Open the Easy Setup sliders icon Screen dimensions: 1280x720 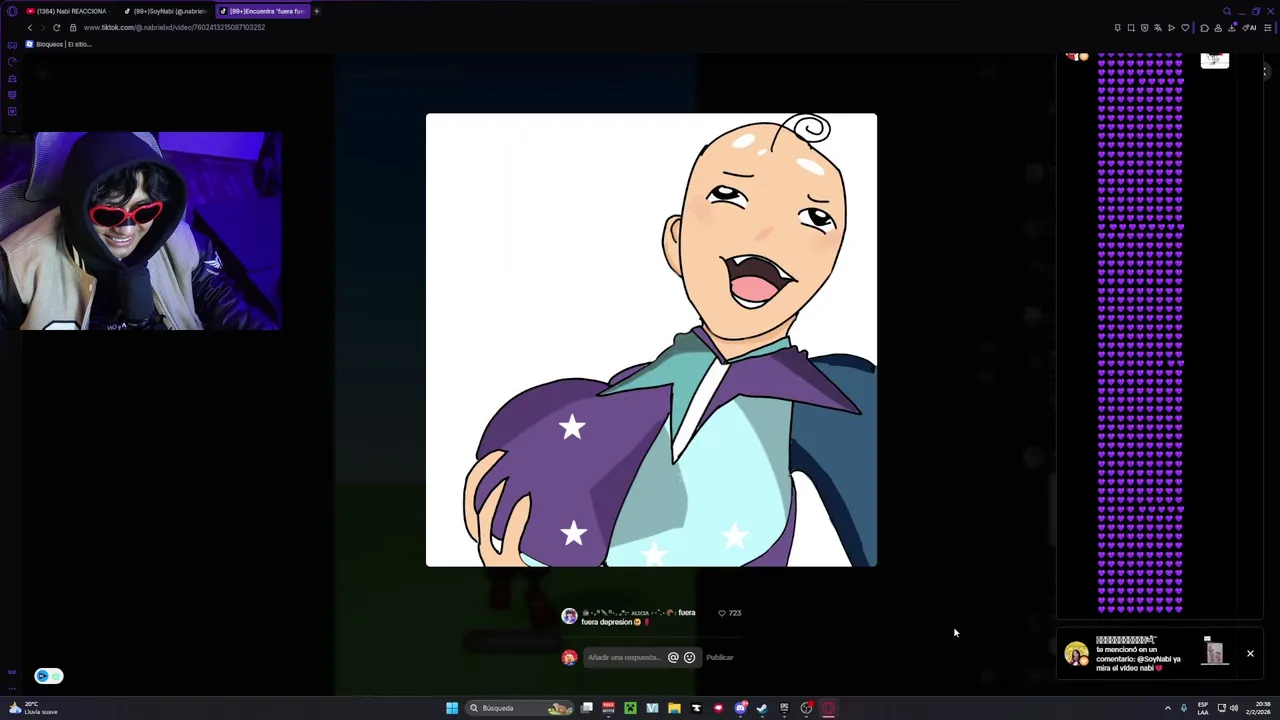tap(1268, 27)
